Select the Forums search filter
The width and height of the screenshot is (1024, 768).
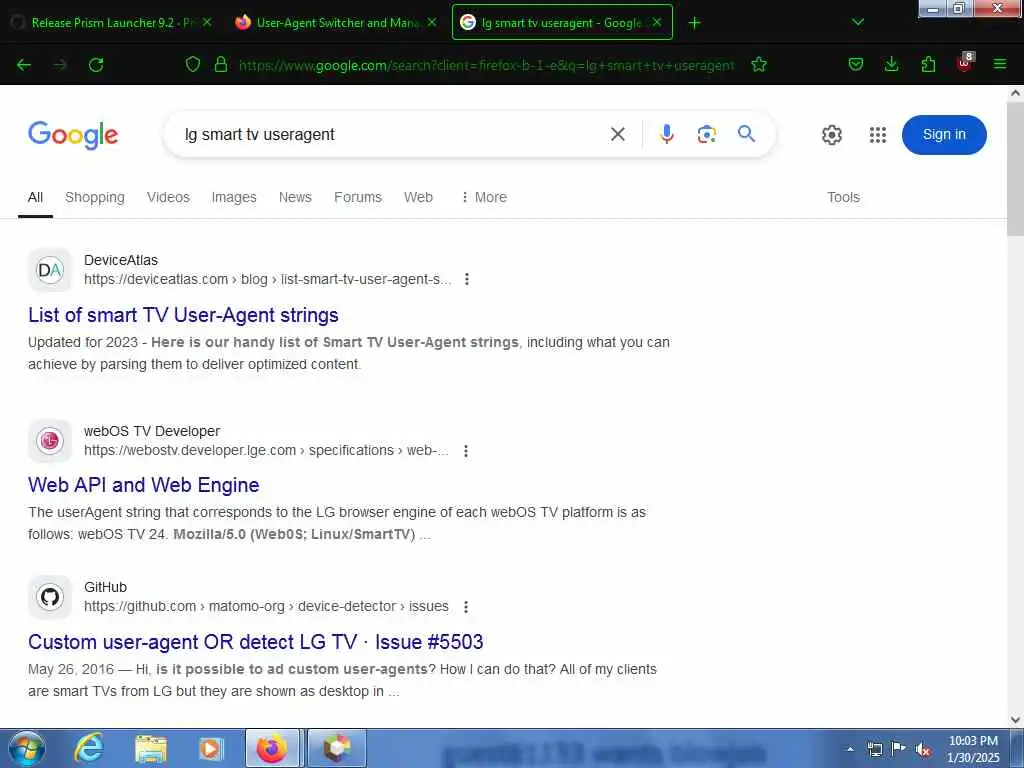(358, 197)
